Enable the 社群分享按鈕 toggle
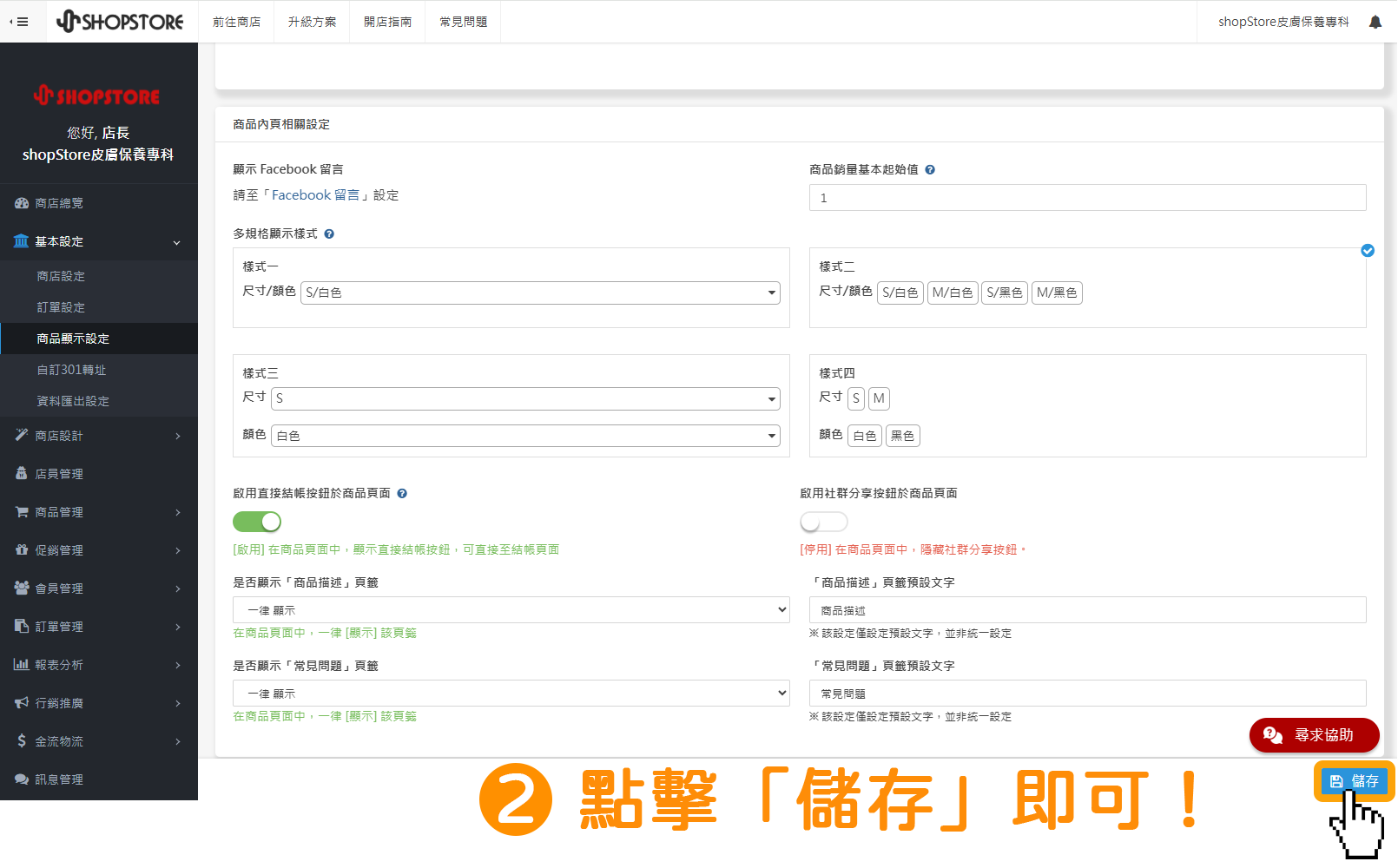Viewport: 1398px width, 868px height. pos(822,521)
